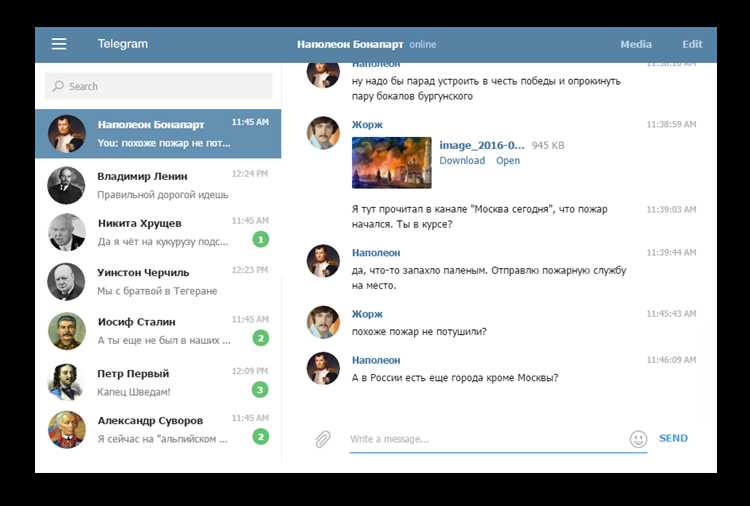Click Никита Хрущев avatar
Image resolution: width=750 pixels, height=506 pixels.
[66, 232]
